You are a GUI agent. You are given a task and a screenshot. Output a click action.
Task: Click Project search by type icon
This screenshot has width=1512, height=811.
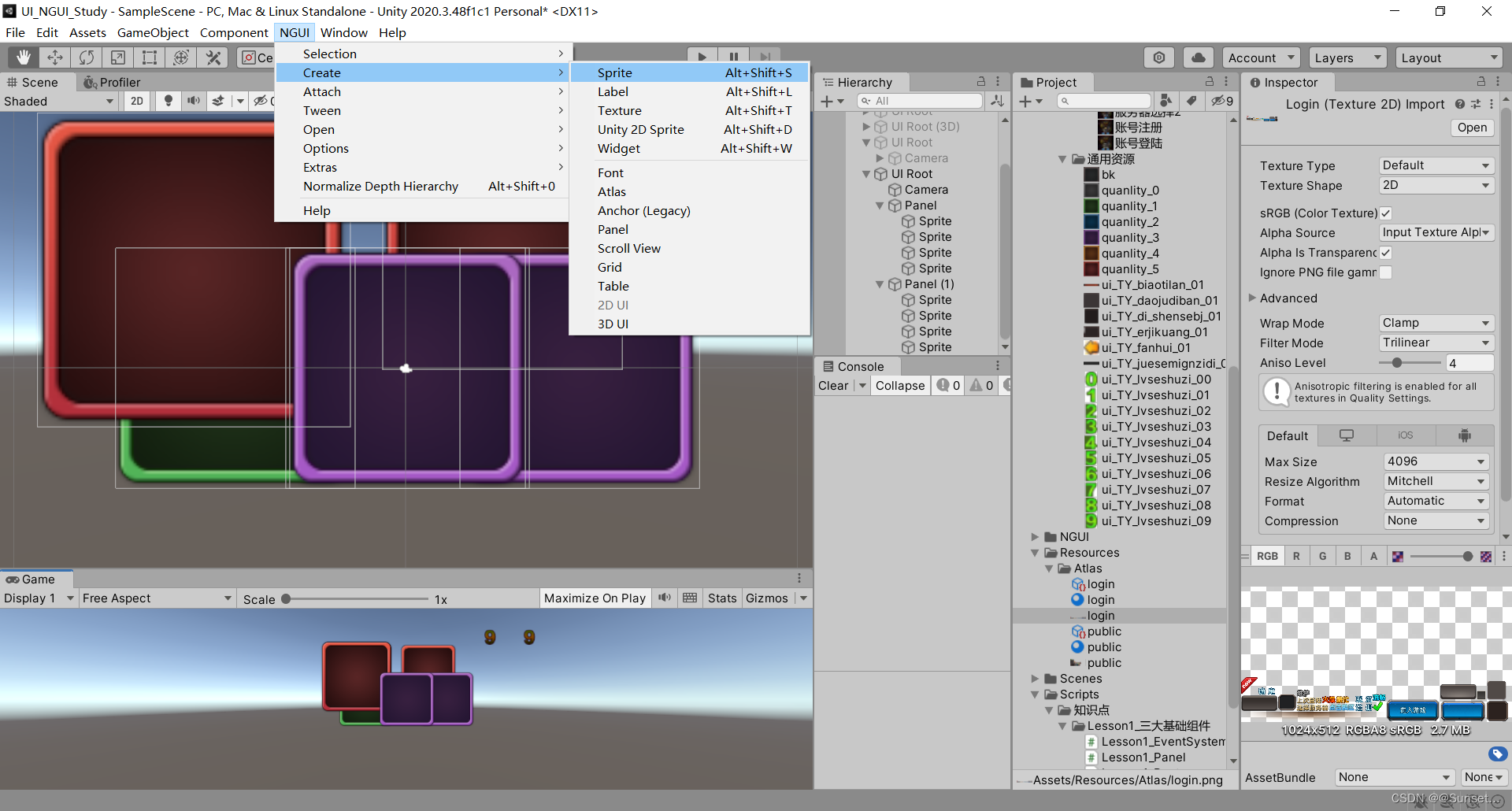coord(1166,101)
